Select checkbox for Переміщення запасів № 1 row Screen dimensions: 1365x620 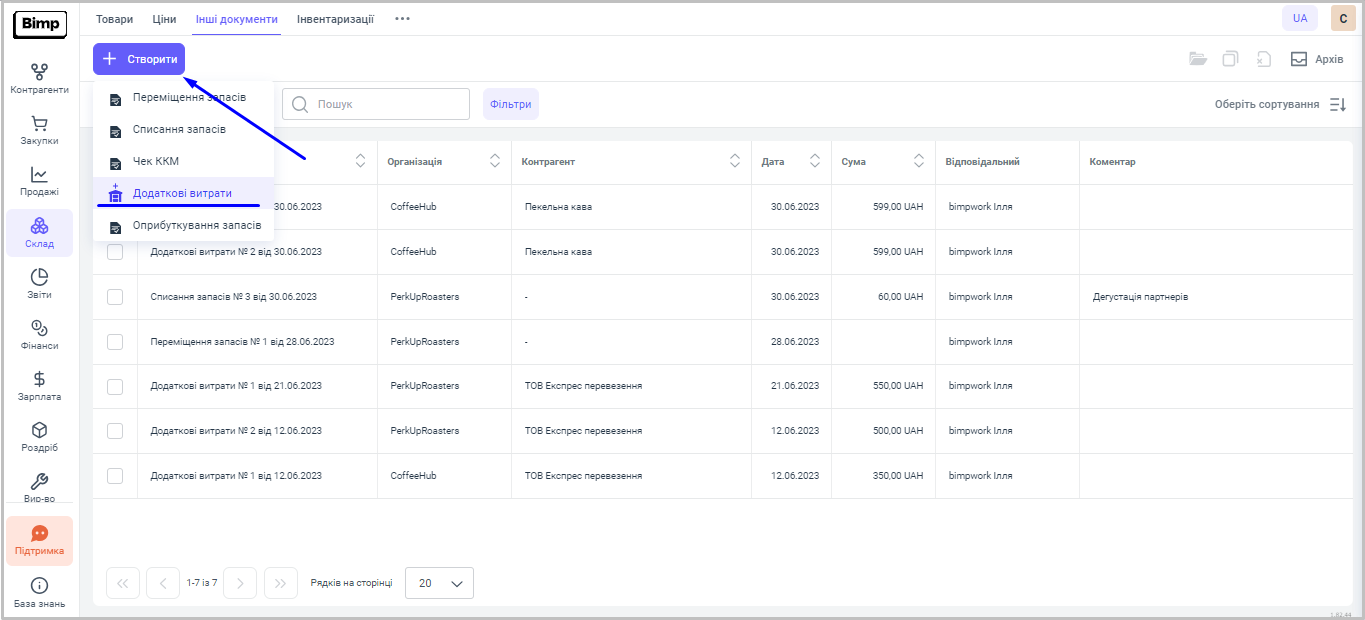point(115,342)
